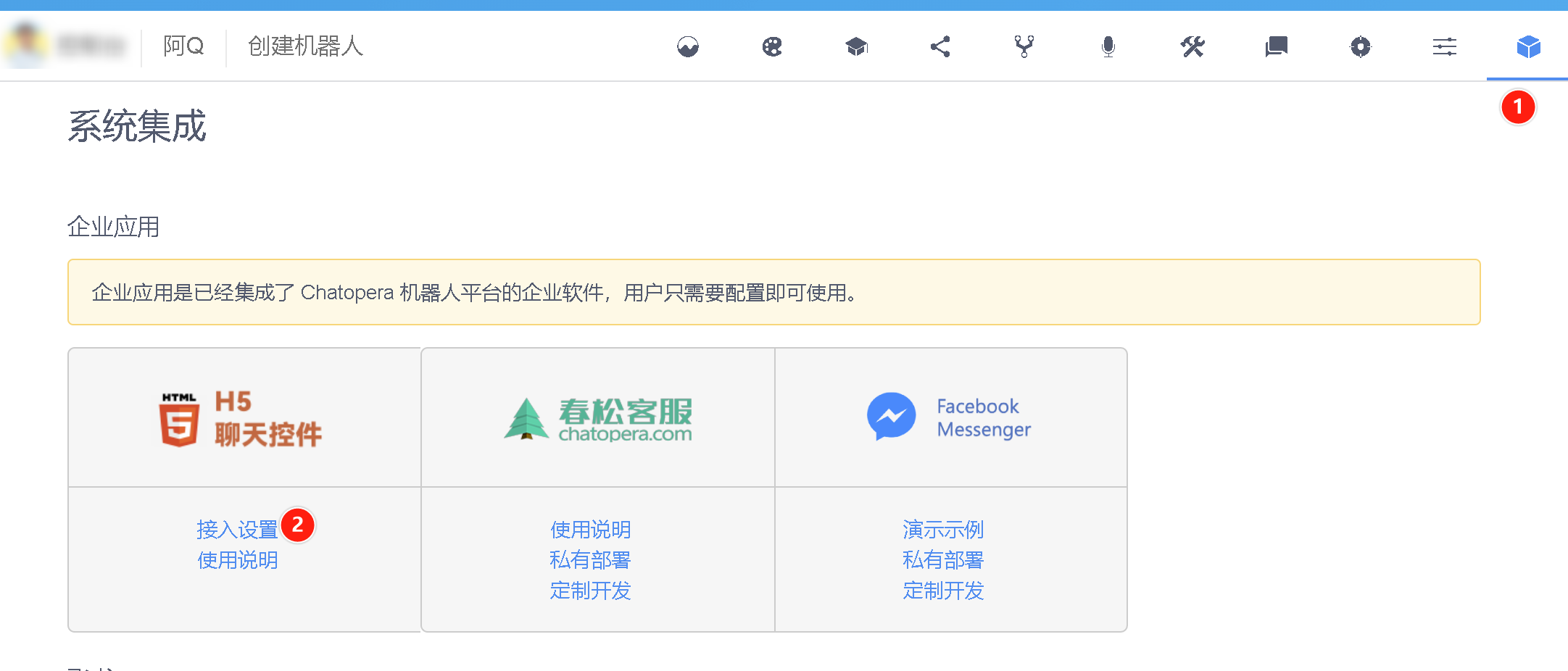Select the blue cube integrations tab

click(1529, 47)
